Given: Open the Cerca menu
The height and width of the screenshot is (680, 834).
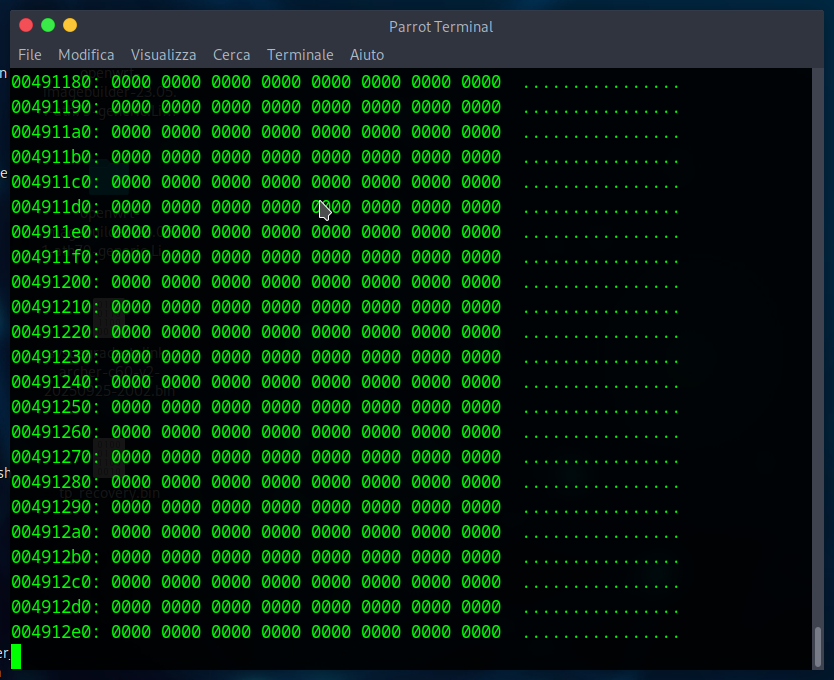Looking at the screenshot, I should point(231,55).
